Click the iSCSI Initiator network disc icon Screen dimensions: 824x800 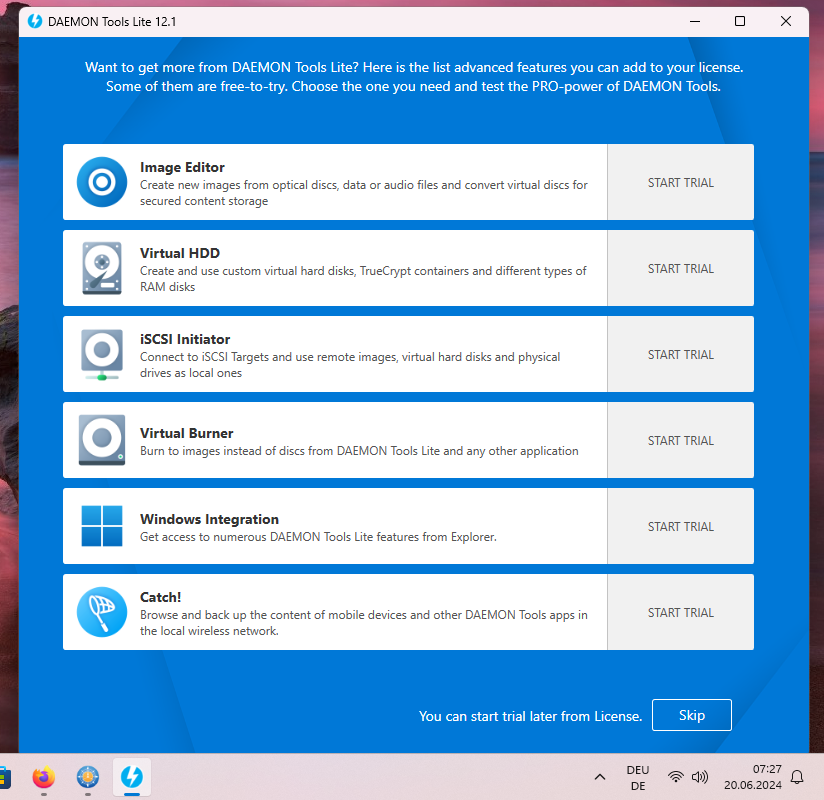pos(102,354)
